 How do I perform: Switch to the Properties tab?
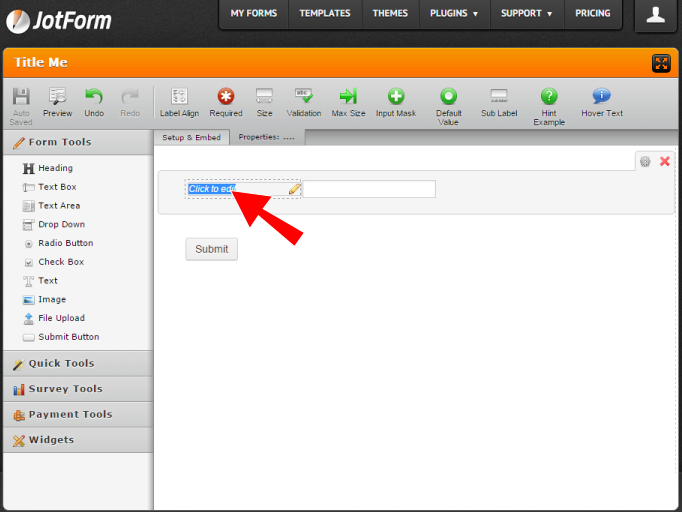click(x=267, y=137)
